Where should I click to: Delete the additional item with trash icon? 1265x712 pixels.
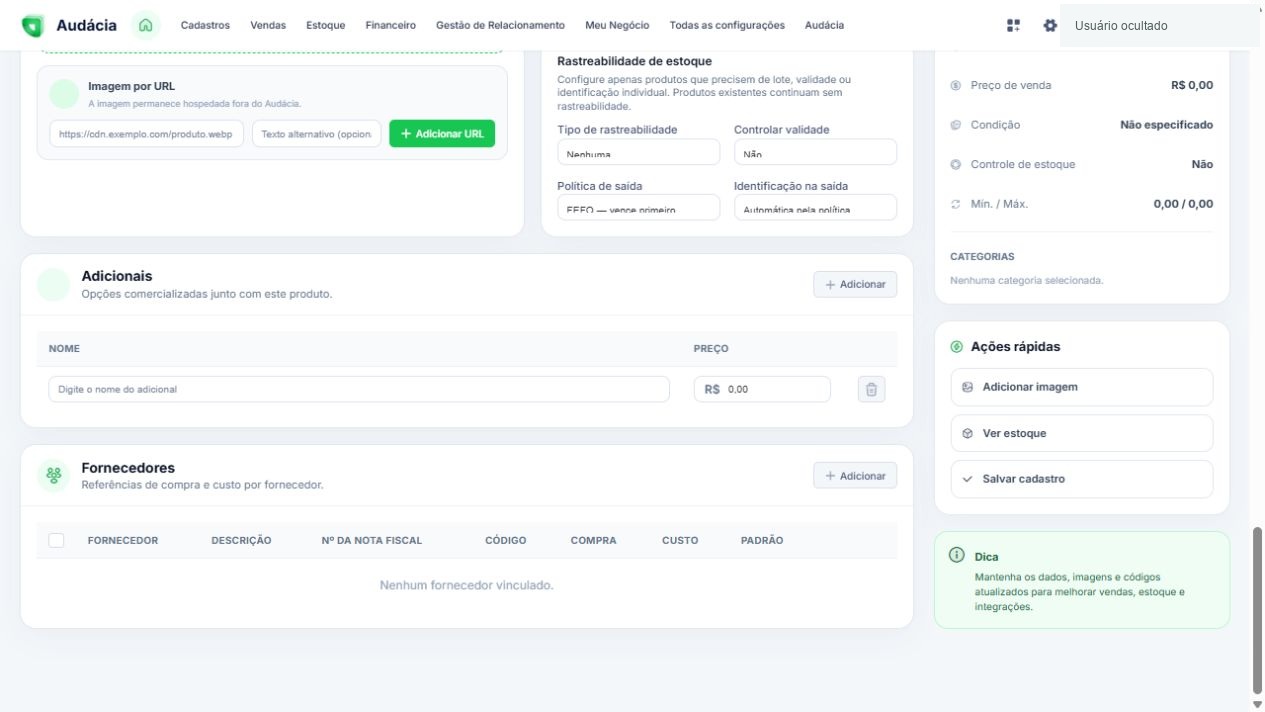pos(871,390)
